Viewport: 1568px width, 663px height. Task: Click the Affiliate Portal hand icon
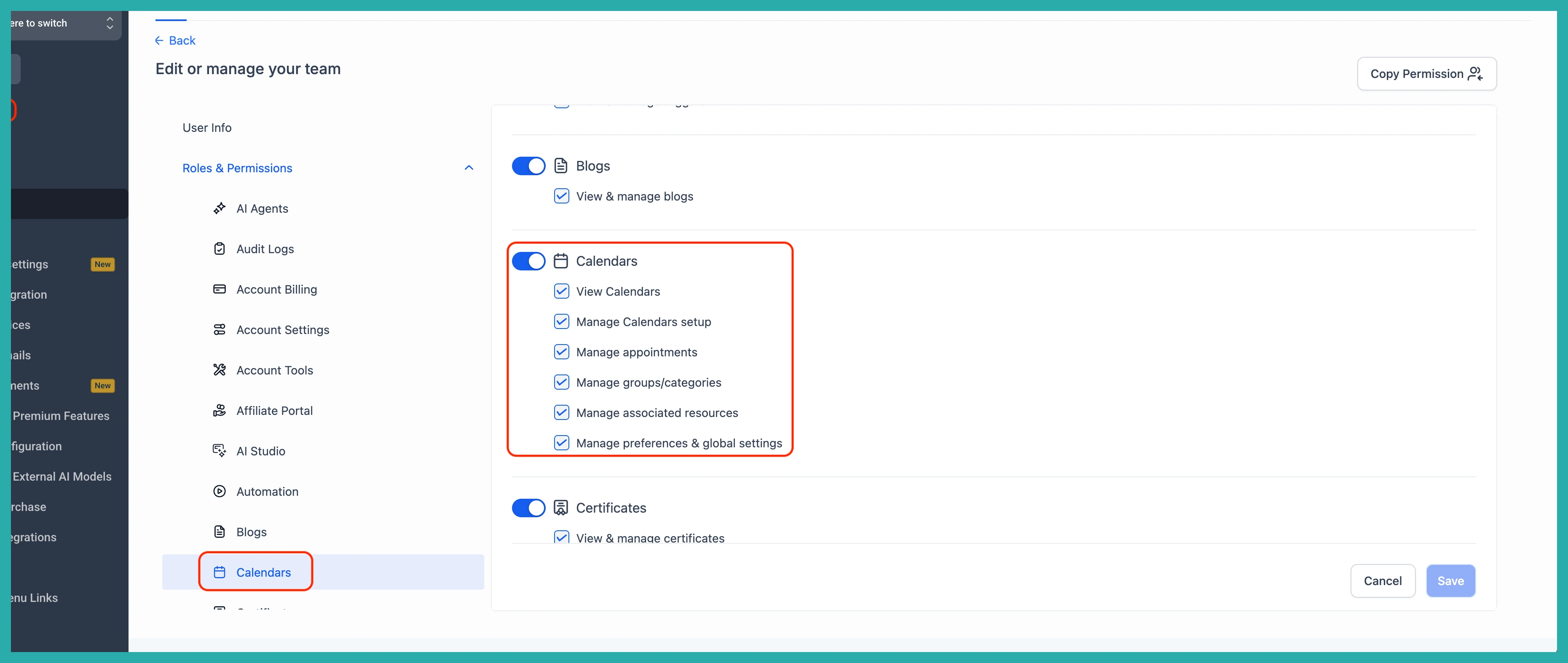coord(219,411)
